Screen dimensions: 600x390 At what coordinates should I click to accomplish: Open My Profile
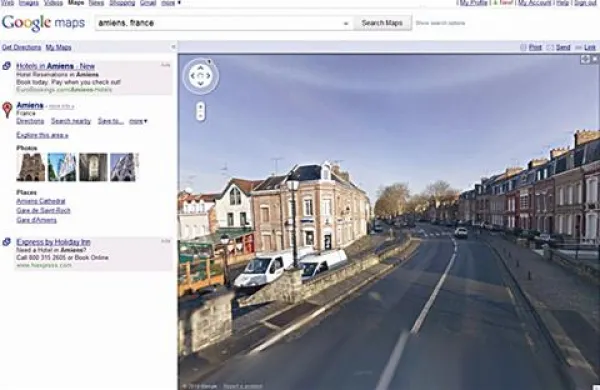473,3
